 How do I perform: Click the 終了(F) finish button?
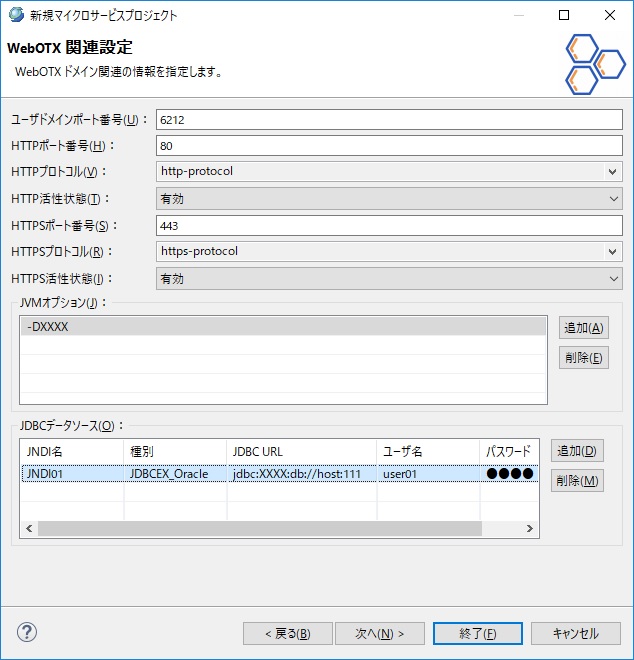click(x=477, y=633)
